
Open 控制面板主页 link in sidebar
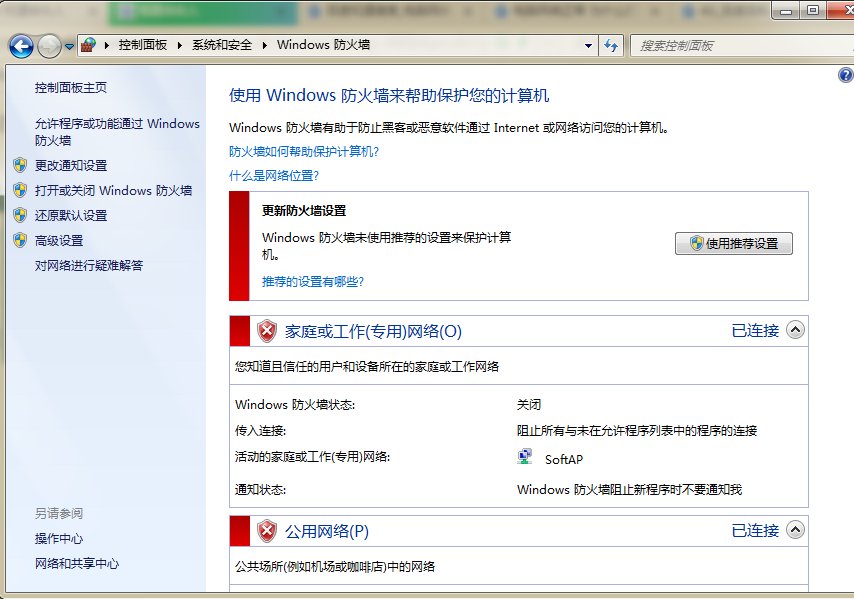click(x=71, y=88)
